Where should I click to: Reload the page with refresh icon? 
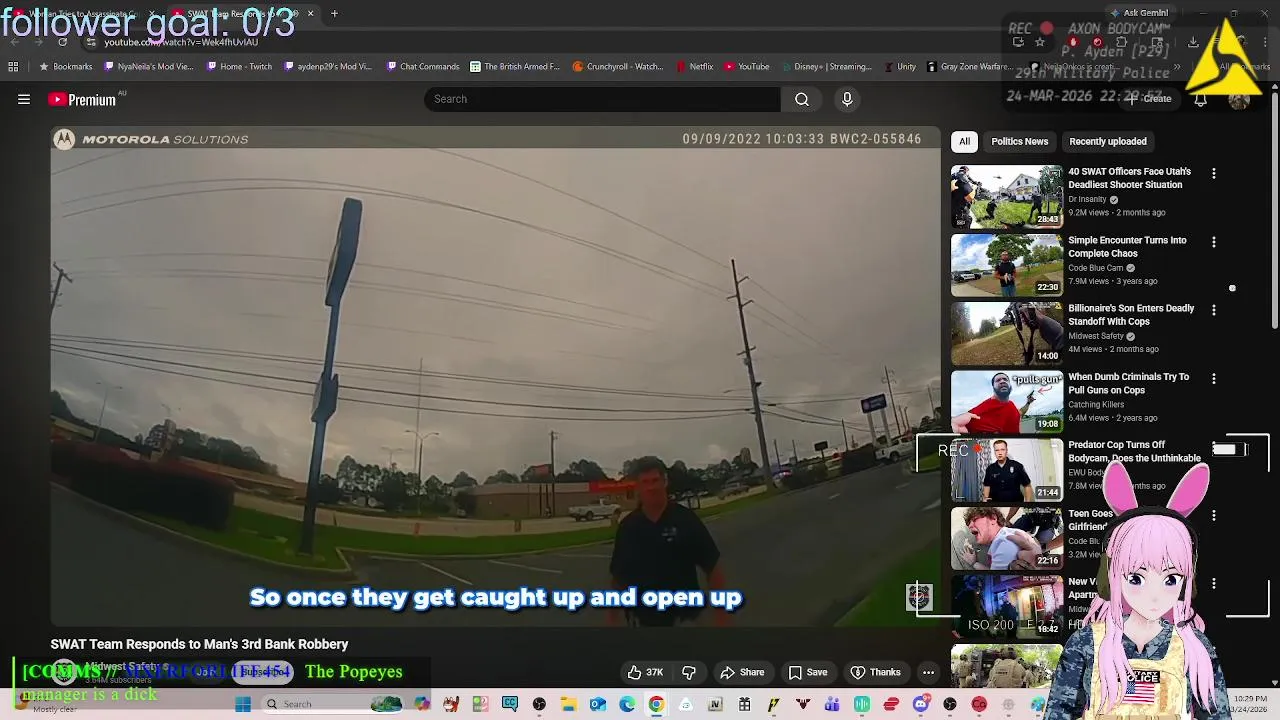pos(62,42)
